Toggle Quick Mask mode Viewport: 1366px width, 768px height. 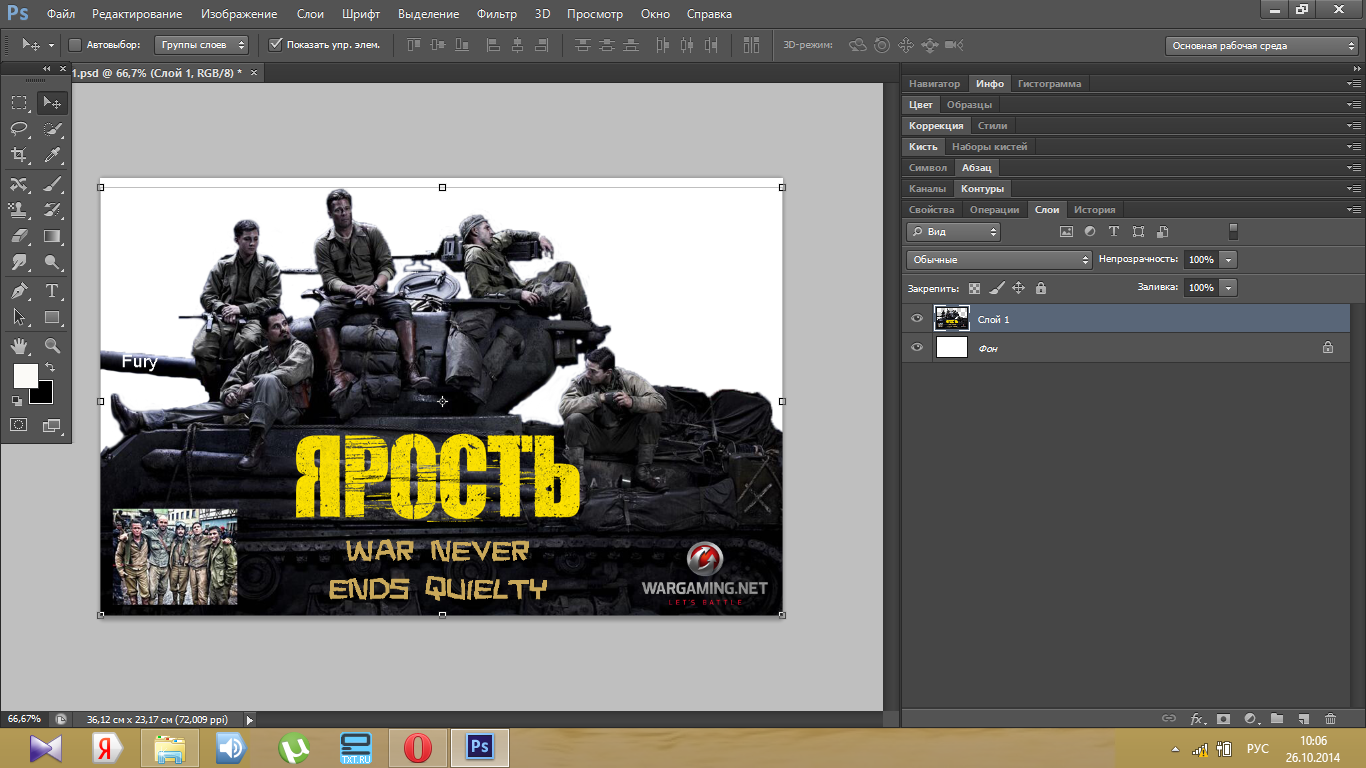19,425
